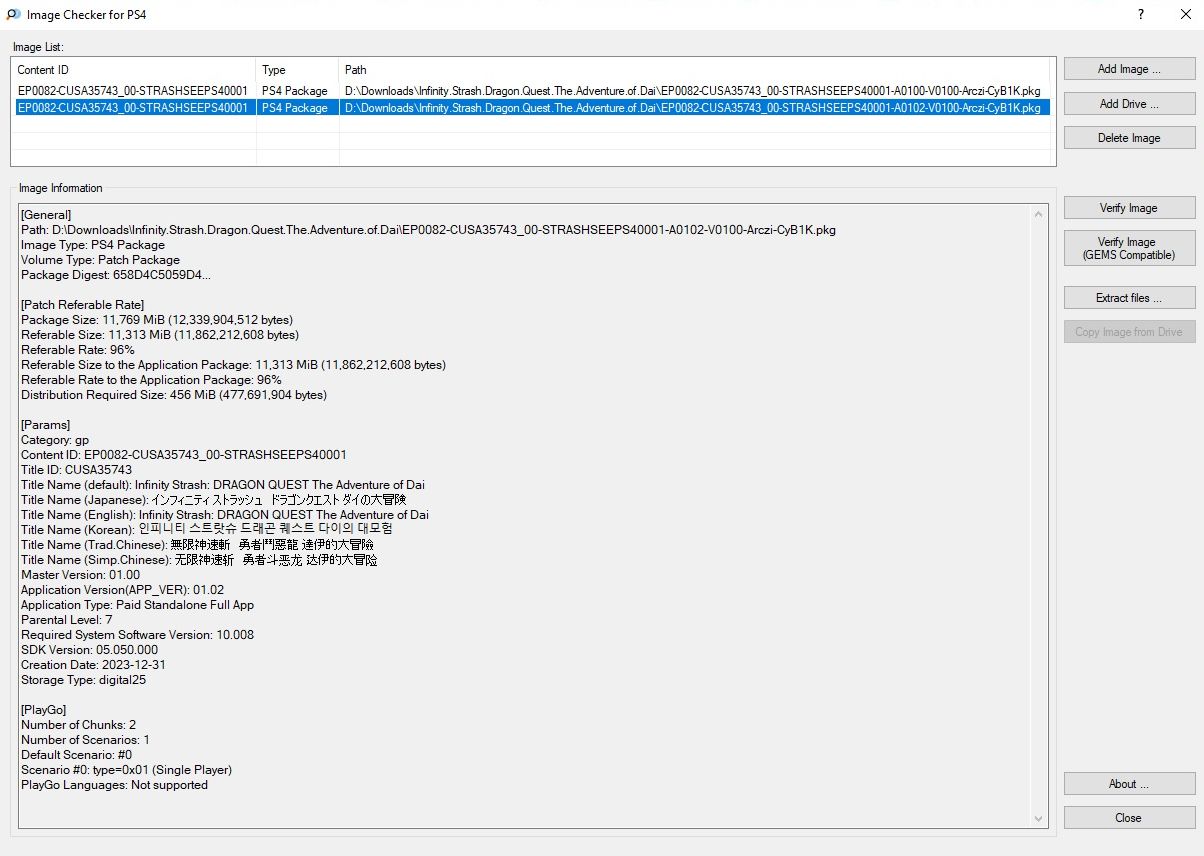Click the Type column header
Image resolution: width=1204 pixels, height=856 pixels.
[297, 70]
